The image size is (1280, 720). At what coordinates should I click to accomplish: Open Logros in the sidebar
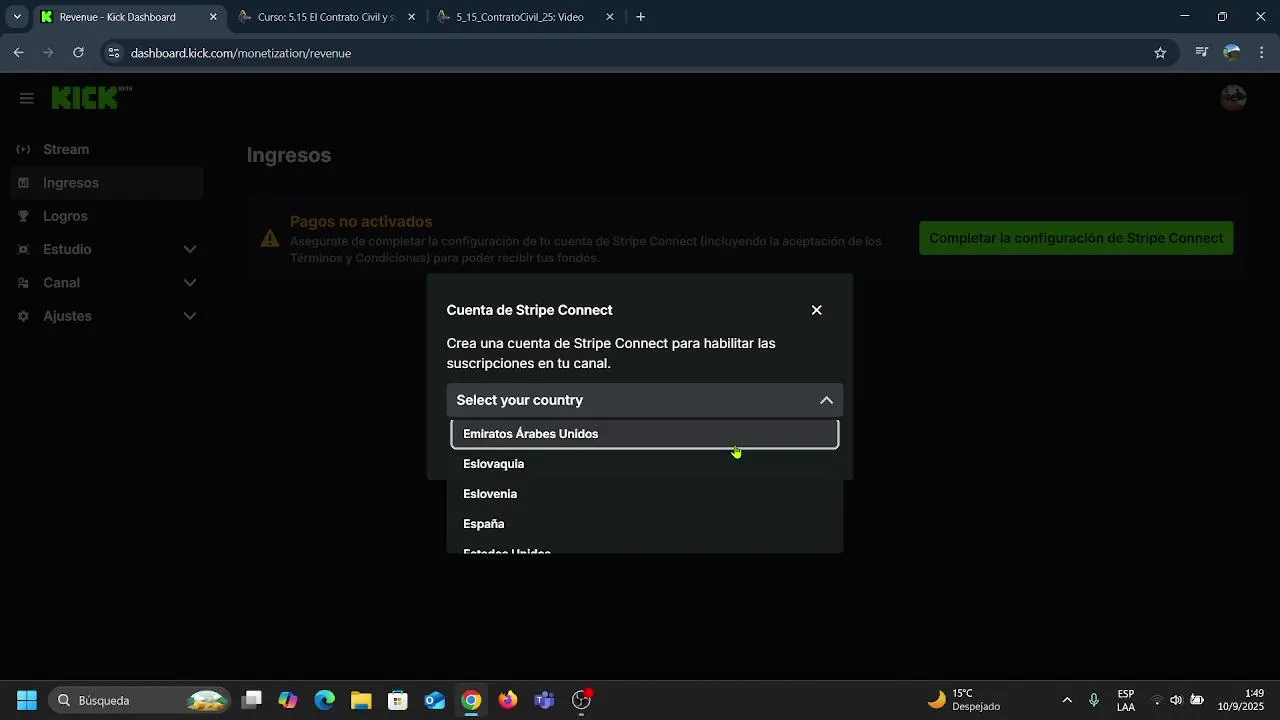click(107, 216)
